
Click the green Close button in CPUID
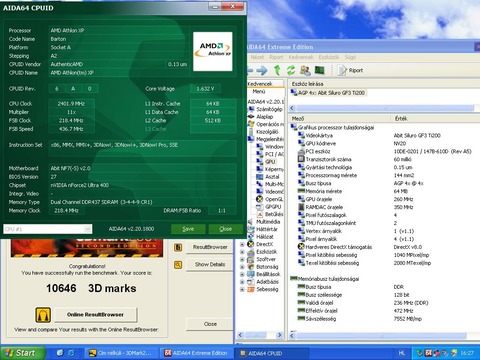[x=226, y=229]
